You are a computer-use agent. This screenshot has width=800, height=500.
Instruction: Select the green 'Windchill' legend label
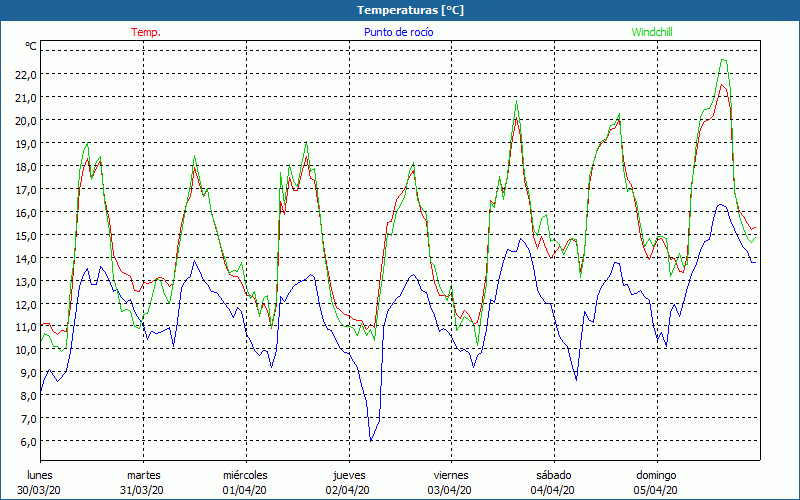(652, 32)
